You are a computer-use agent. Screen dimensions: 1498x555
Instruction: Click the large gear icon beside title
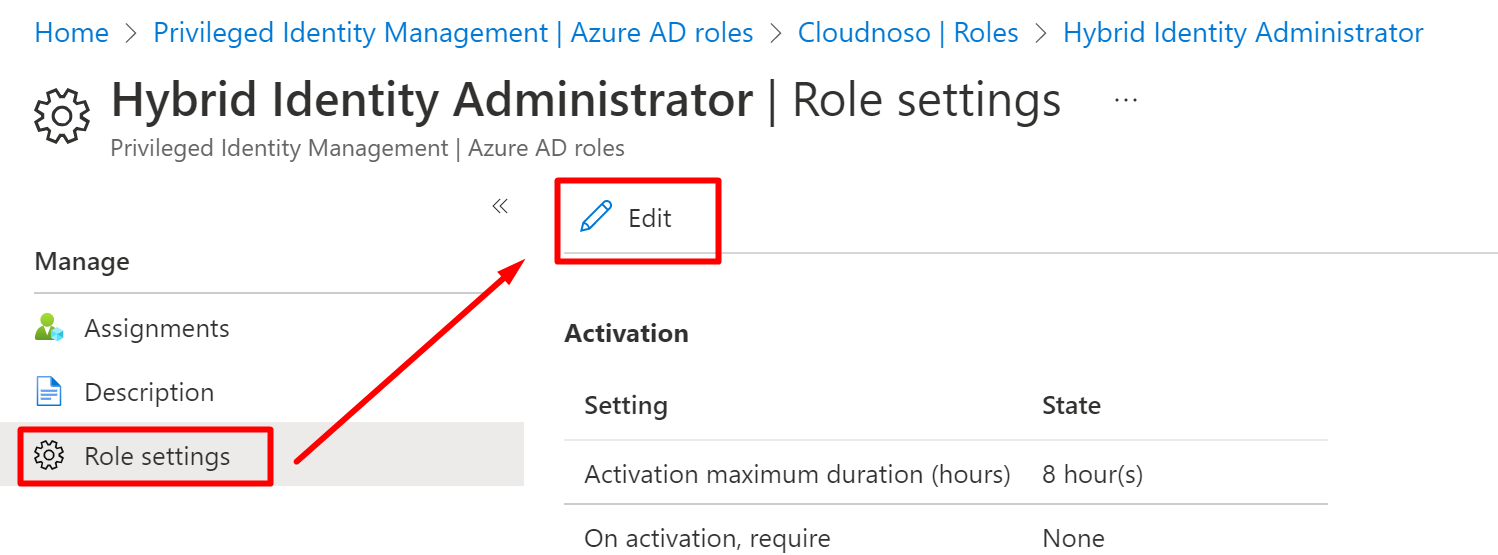click(62, 115)
